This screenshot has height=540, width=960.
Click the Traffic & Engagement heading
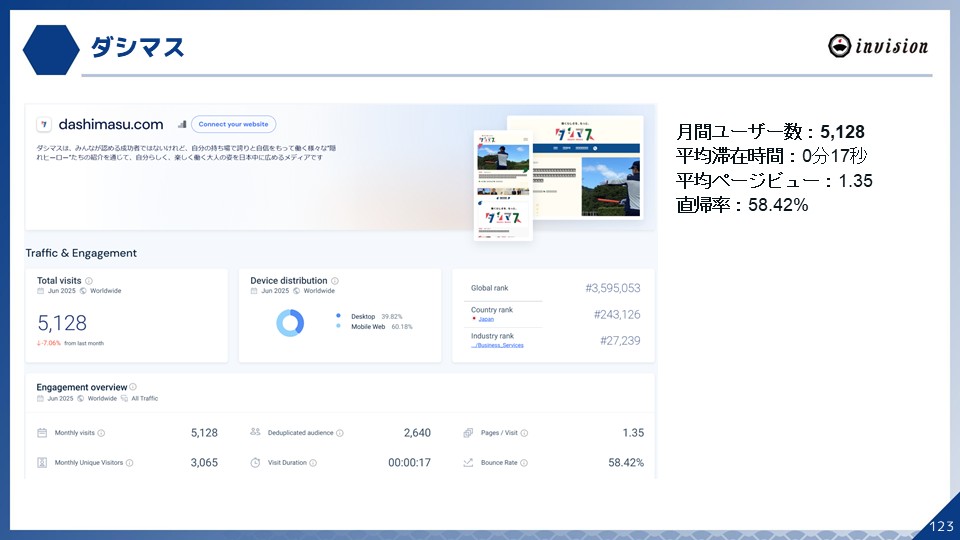pyautogui.click(x=81, y=253)
